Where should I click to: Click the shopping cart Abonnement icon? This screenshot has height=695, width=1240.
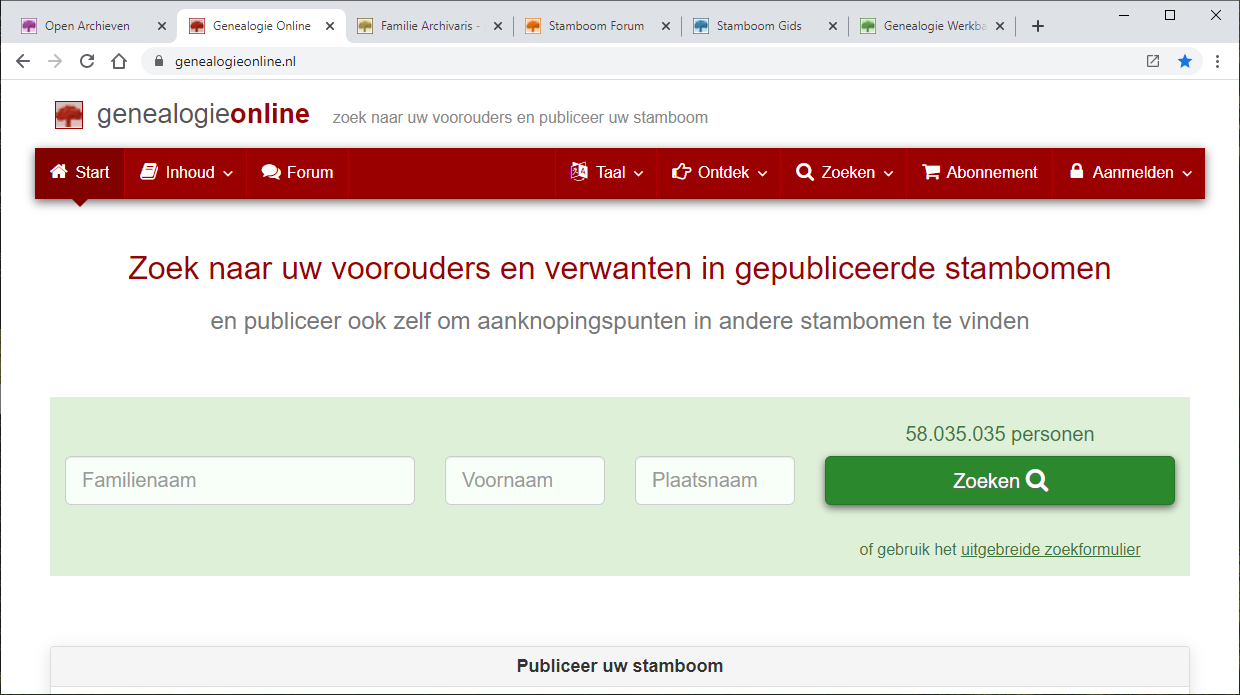(931, 172)
